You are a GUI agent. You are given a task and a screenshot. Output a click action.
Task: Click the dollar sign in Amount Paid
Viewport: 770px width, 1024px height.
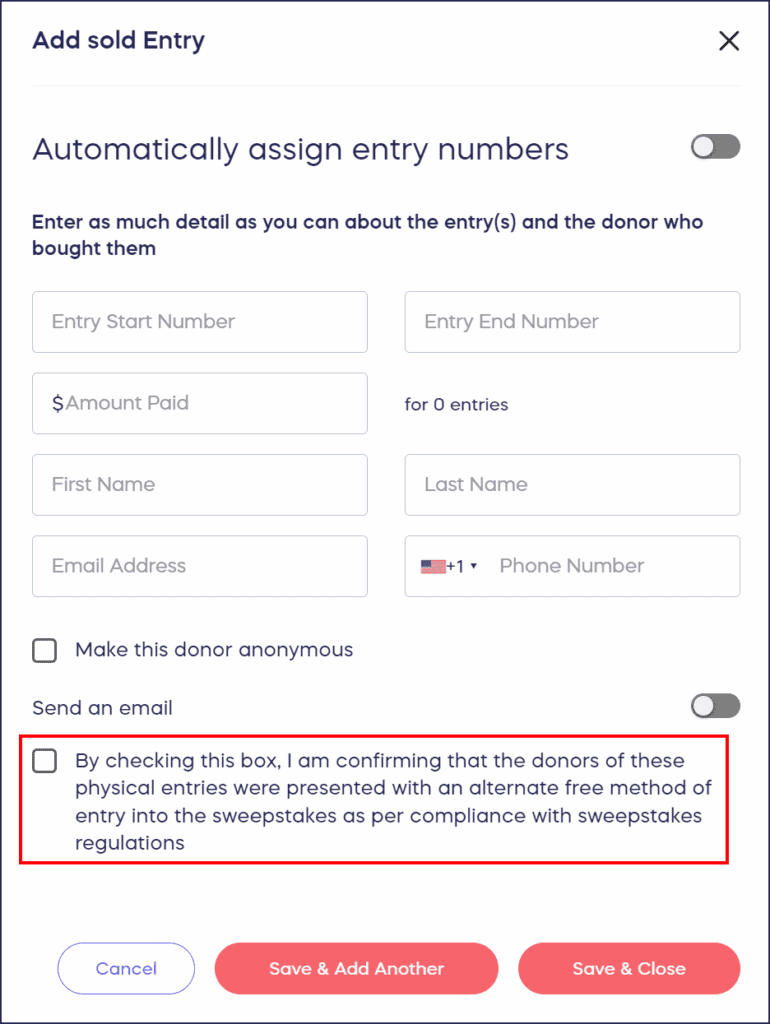tap(58, 403)
